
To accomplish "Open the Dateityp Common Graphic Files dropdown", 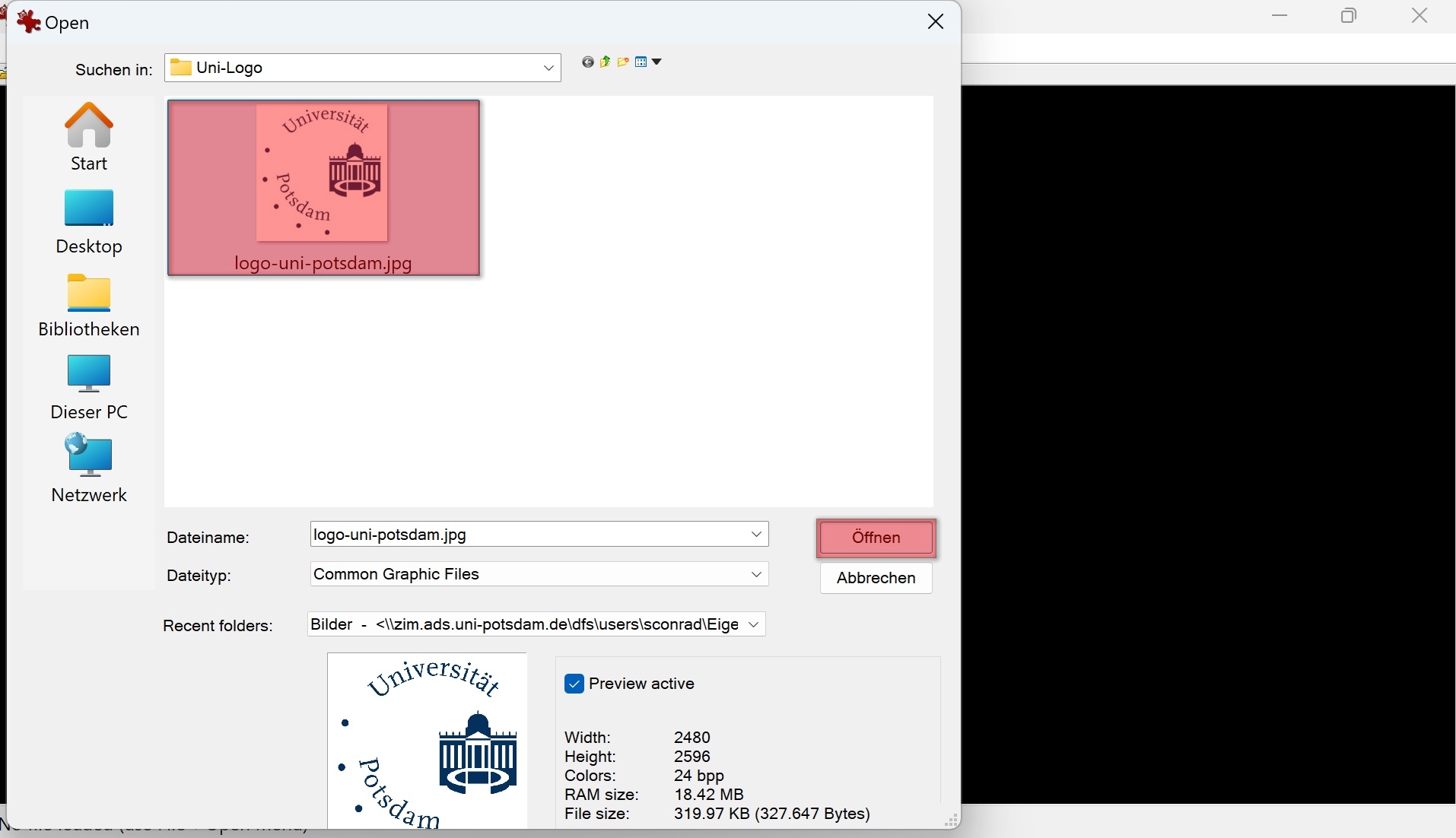I will (539, 574).
